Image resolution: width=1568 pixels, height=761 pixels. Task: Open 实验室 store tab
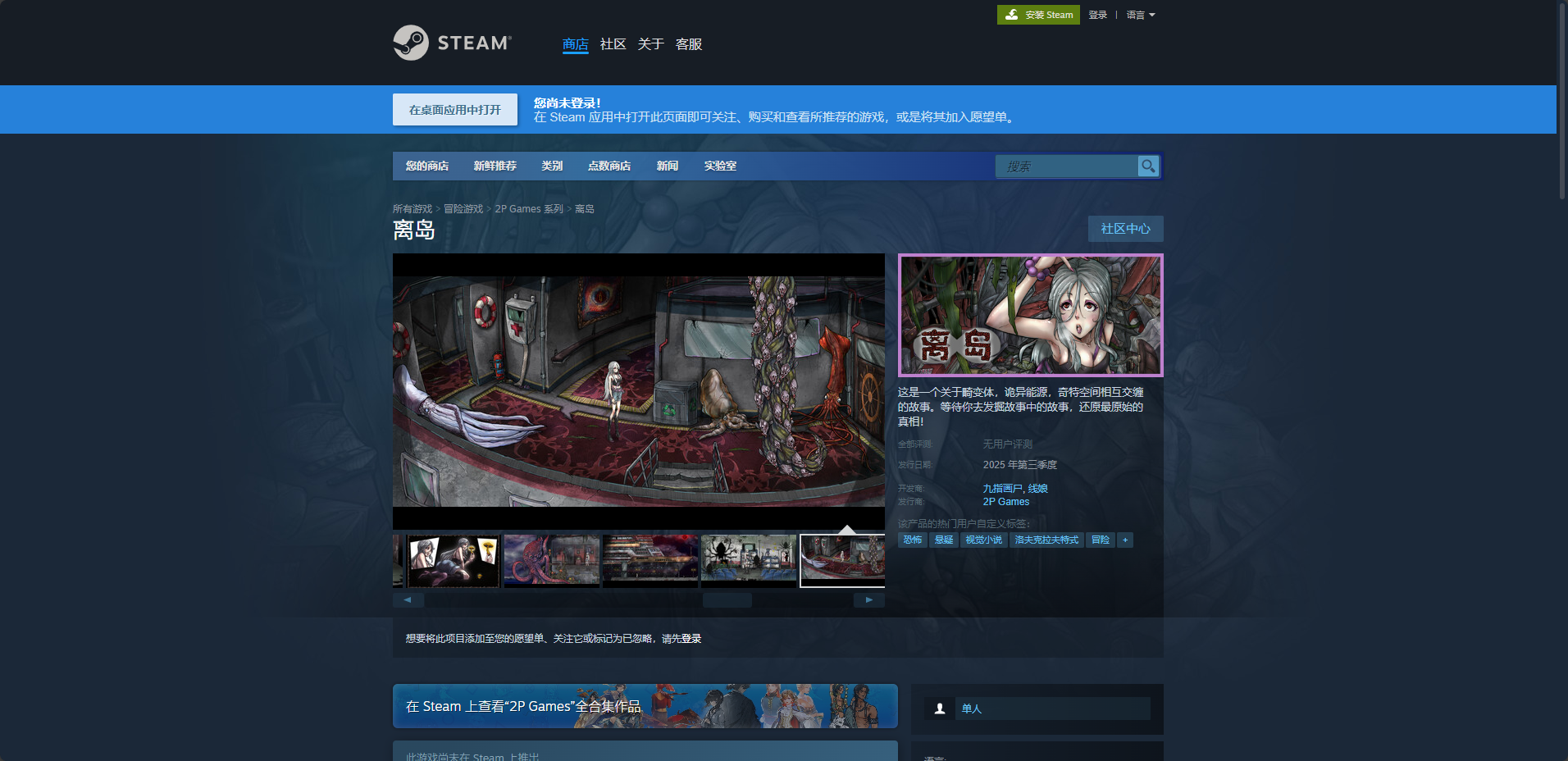720,166
